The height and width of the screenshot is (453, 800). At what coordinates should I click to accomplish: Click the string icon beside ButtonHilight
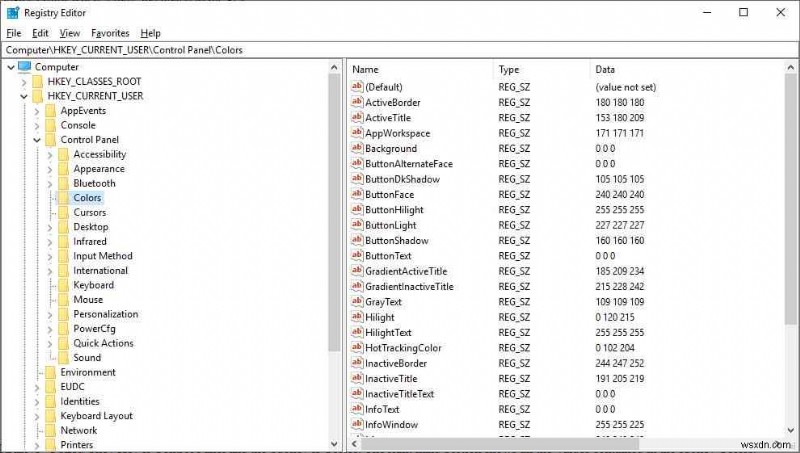(357, 209)
